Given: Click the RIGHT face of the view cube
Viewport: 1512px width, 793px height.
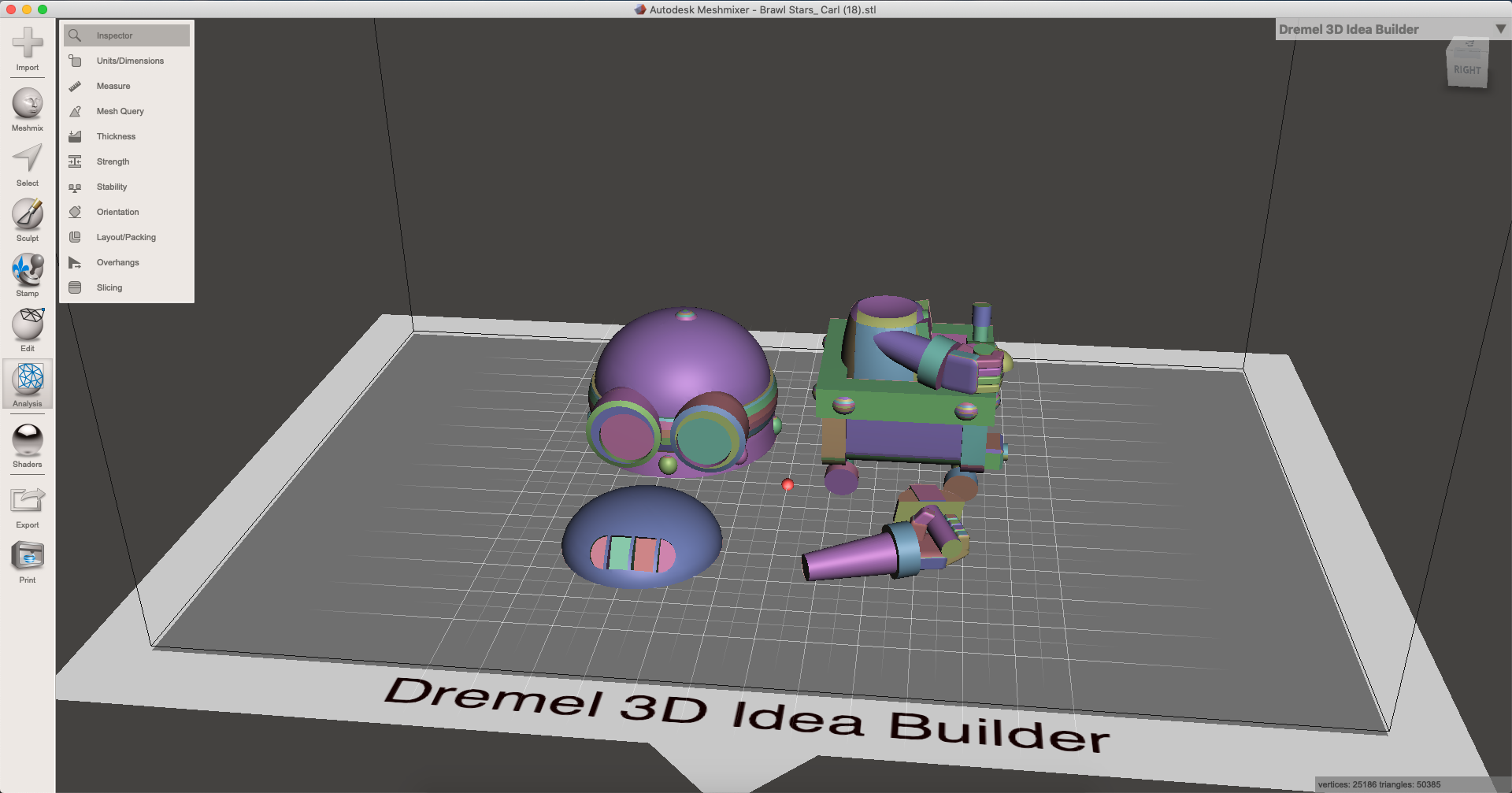Looking at the screenshot, I should coord(1467,70).
